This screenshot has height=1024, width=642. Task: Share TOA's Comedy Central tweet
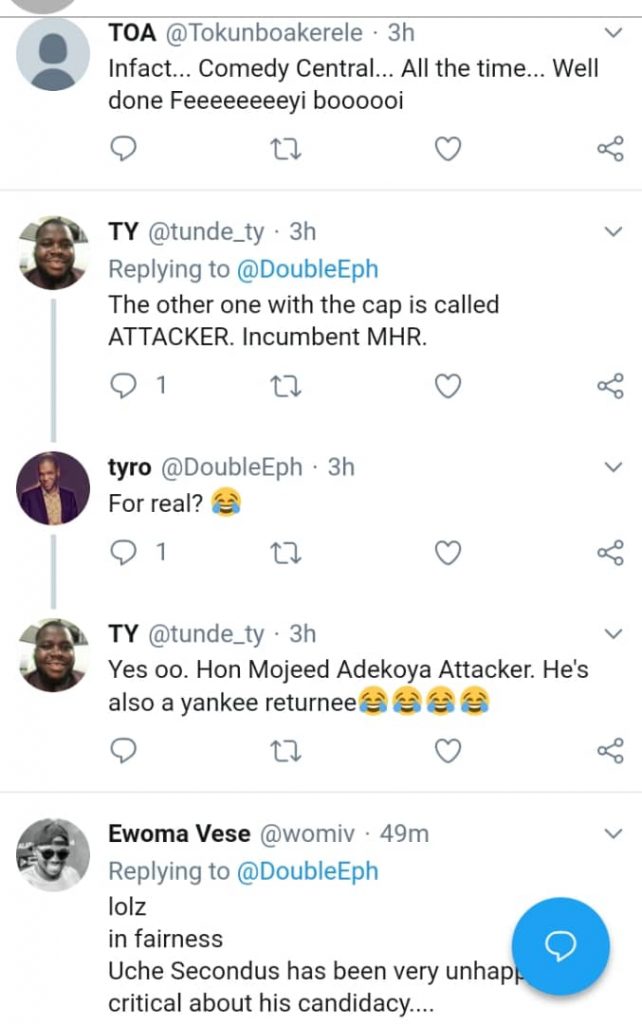click(610, 150)
